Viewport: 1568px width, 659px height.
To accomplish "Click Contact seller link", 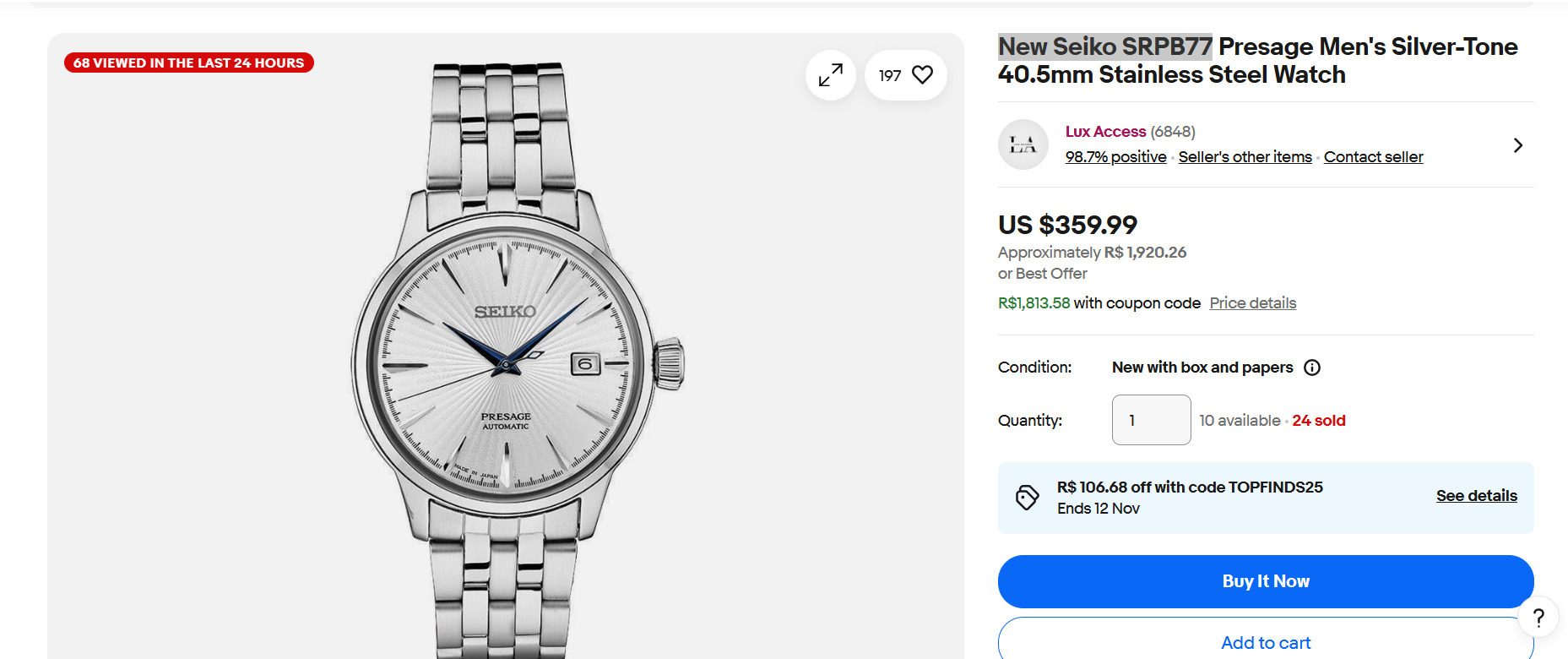I will coord(1373,157).
